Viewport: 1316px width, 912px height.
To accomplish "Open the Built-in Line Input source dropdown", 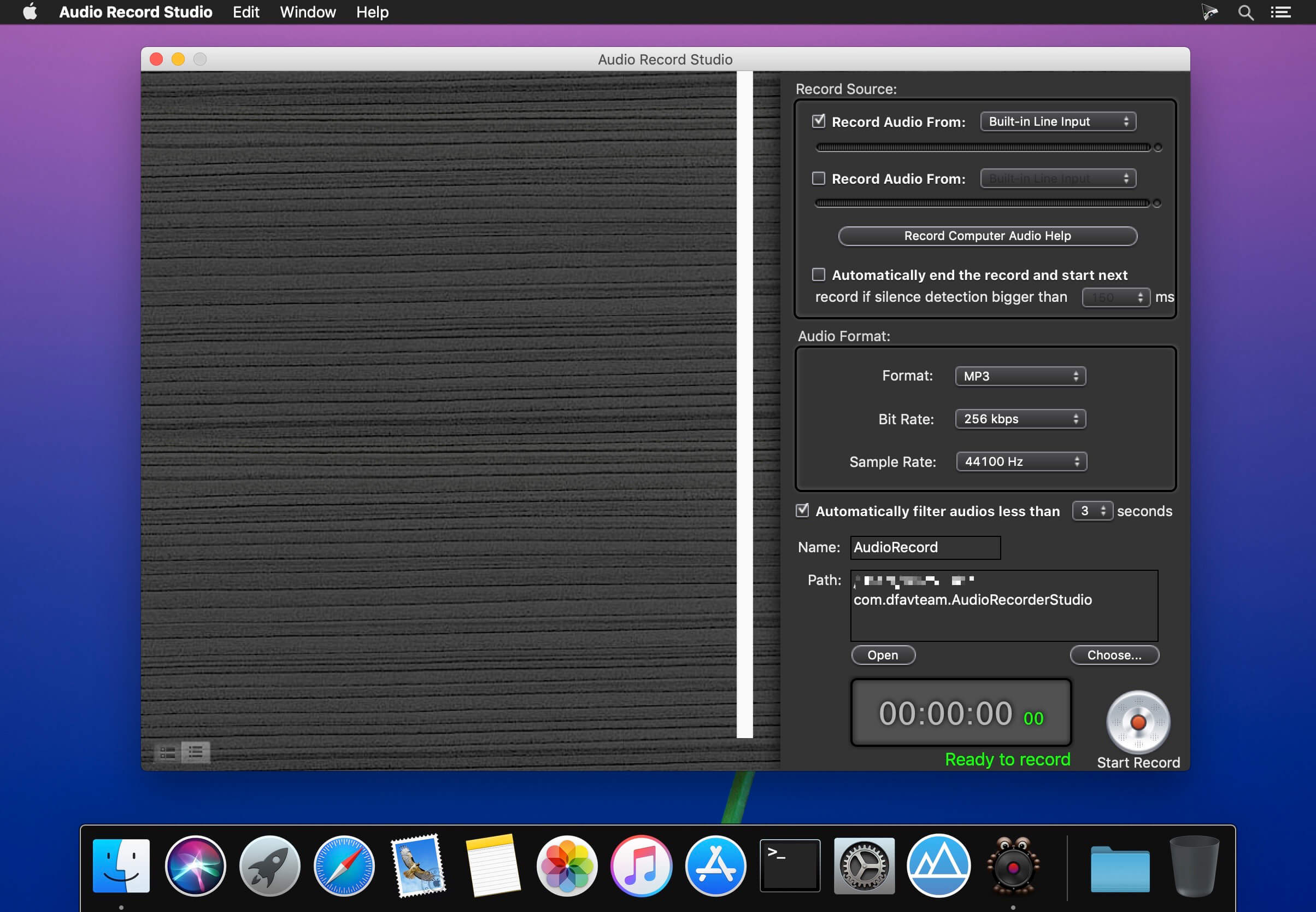I will pyautogui.click(x=1057, y=121).
